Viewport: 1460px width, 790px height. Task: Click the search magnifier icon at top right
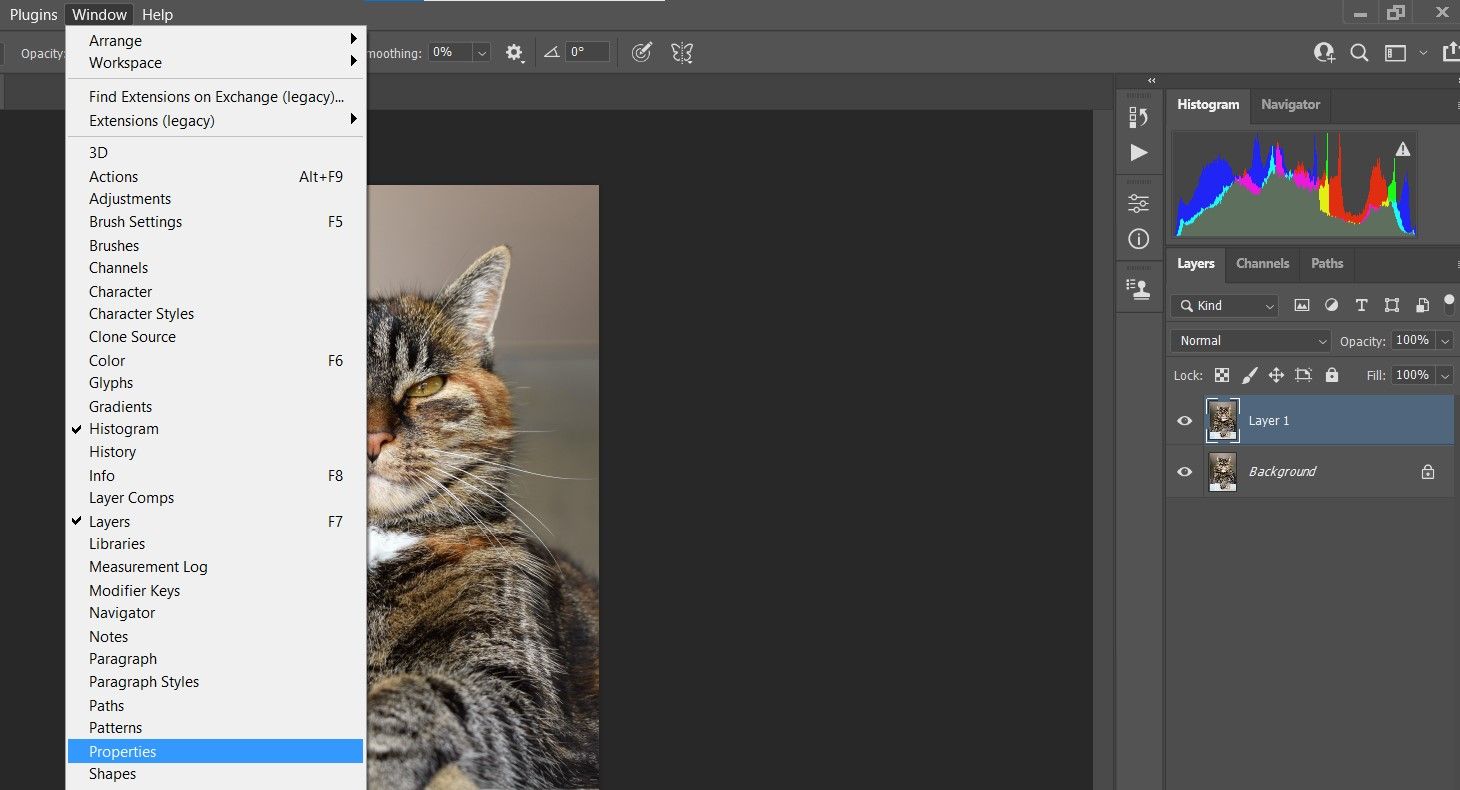[x=1359, y=53]
